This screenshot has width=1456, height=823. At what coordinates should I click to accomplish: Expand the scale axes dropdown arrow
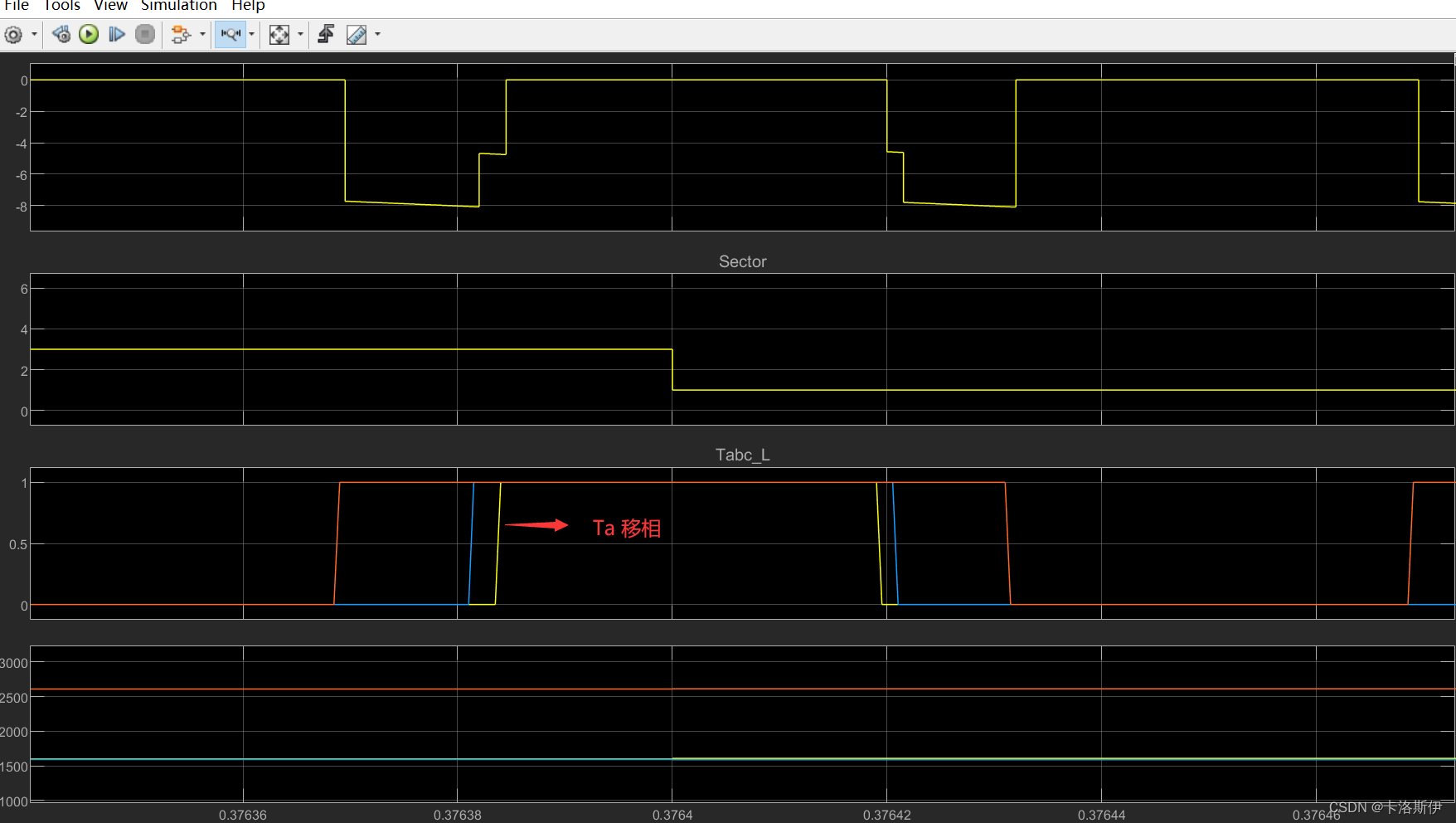(x=300, y=35)
